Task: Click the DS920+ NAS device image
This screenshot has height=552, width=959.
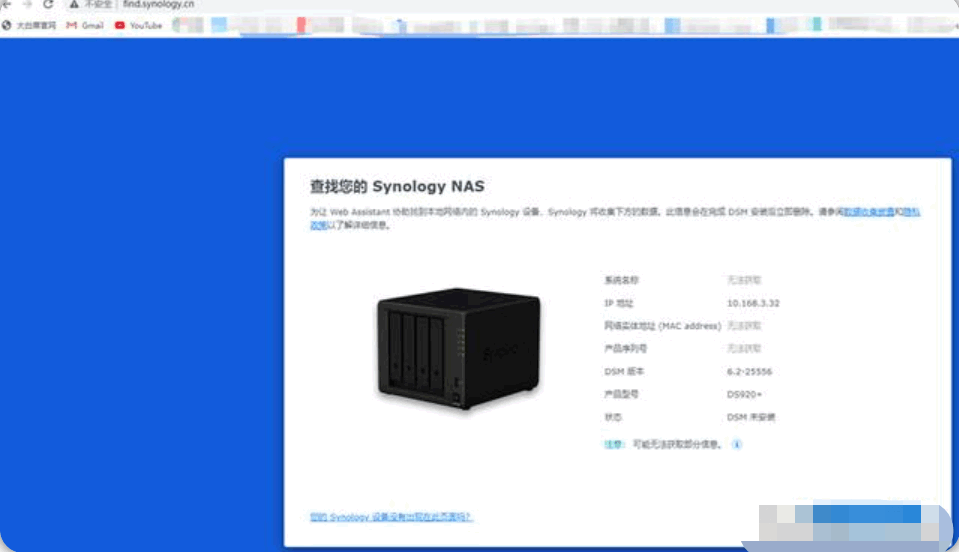Action: pyautogui.click(x=459, y=348)
